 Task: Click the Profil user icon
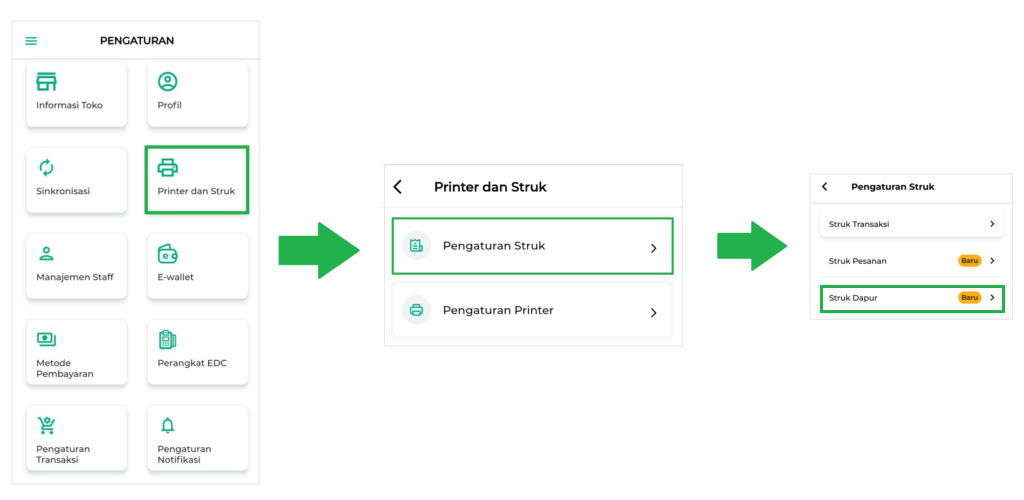click(x=168, y=82)
